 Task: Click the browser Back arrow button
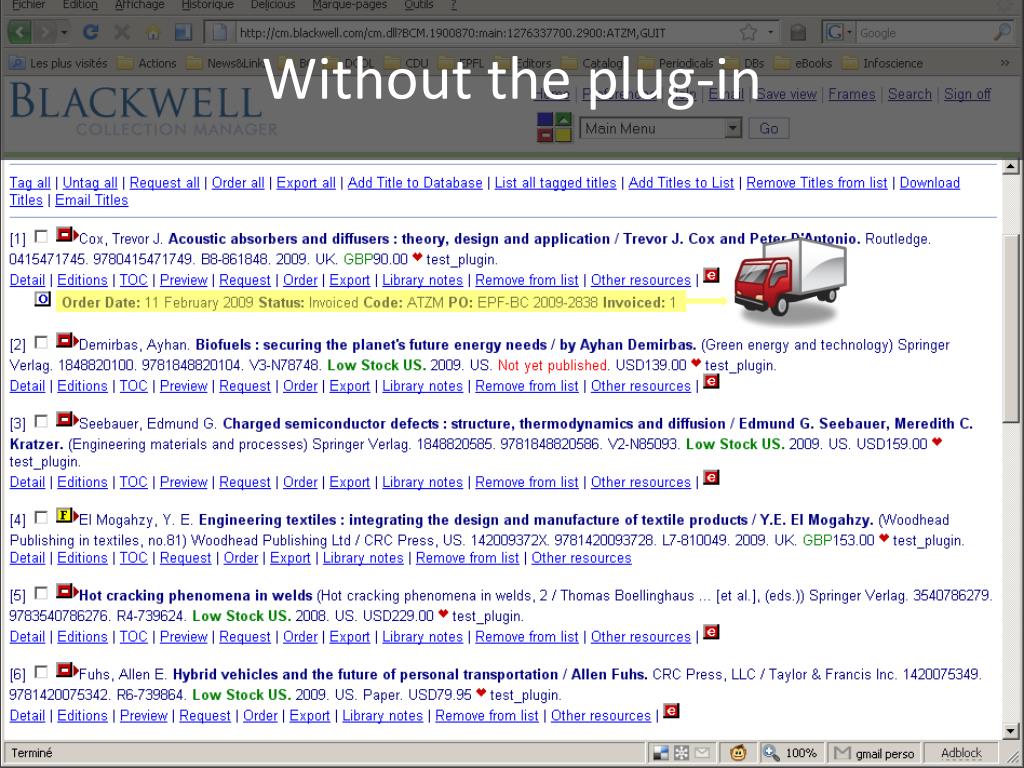click(21, 32)
